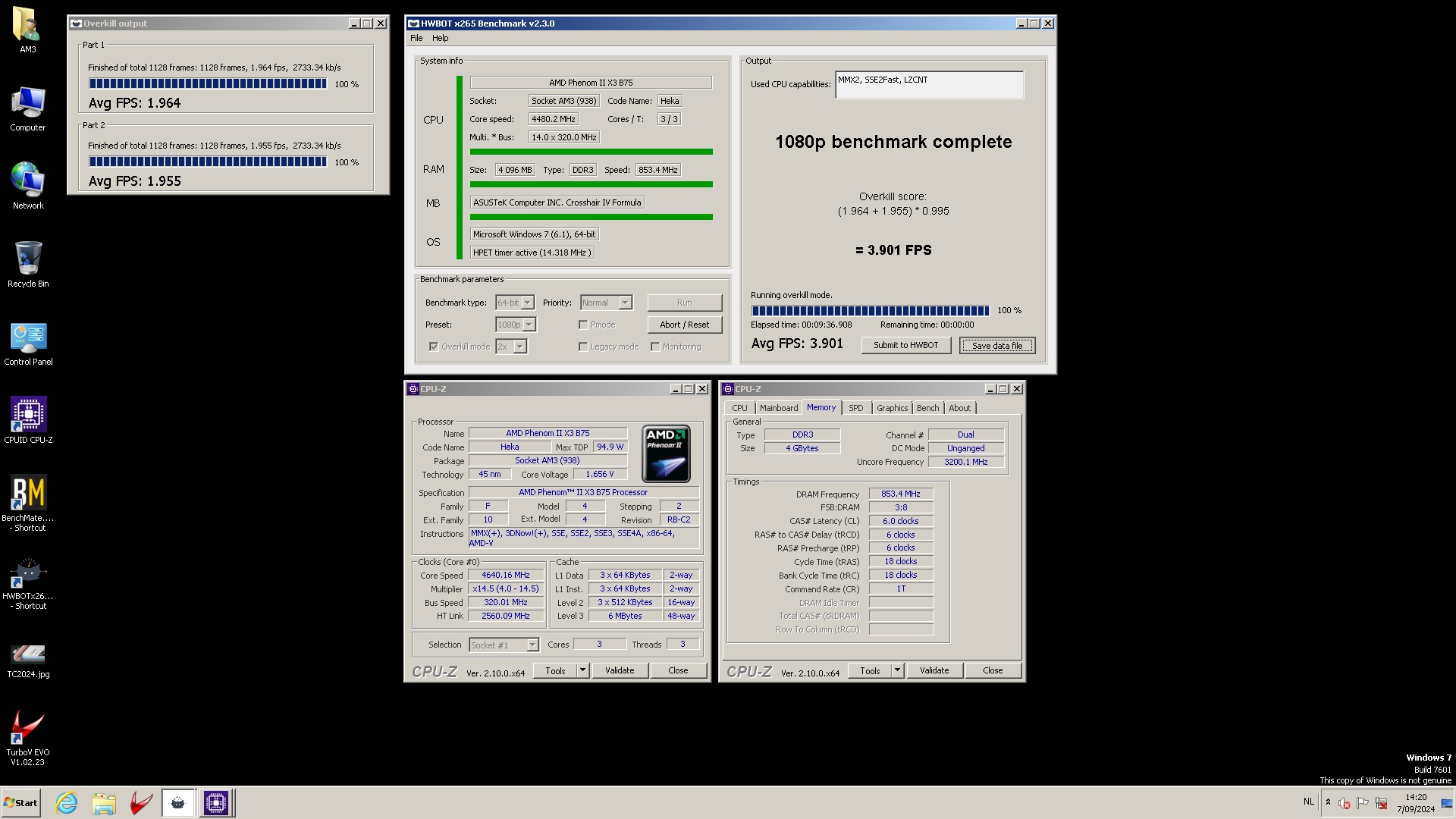
Task: Click title icon of the CPU-Z processor window
Action: (413, 389)
